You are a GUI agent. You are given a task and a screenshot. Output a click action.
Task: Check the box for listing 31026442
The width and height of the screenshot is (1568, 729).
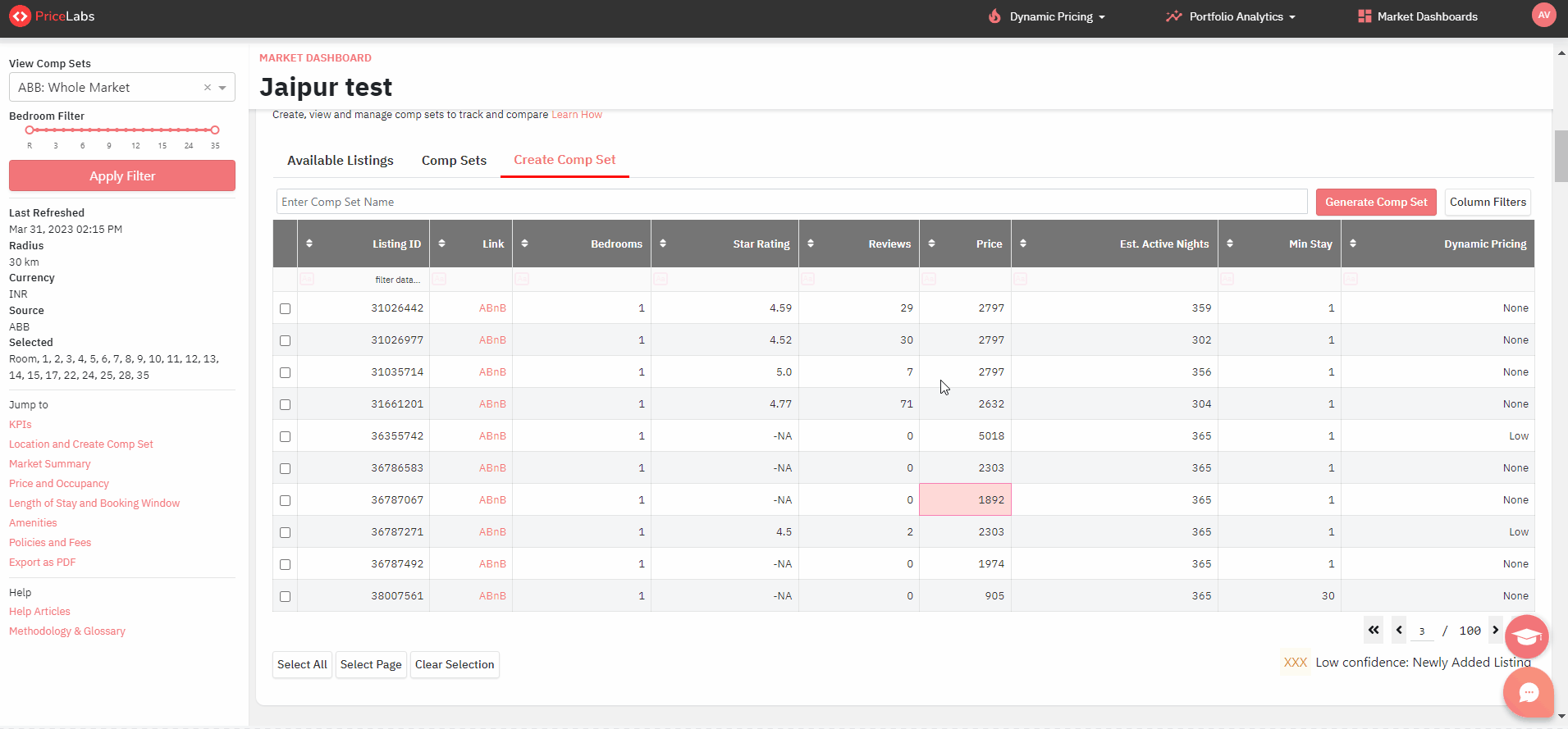[x=285, y=308]
